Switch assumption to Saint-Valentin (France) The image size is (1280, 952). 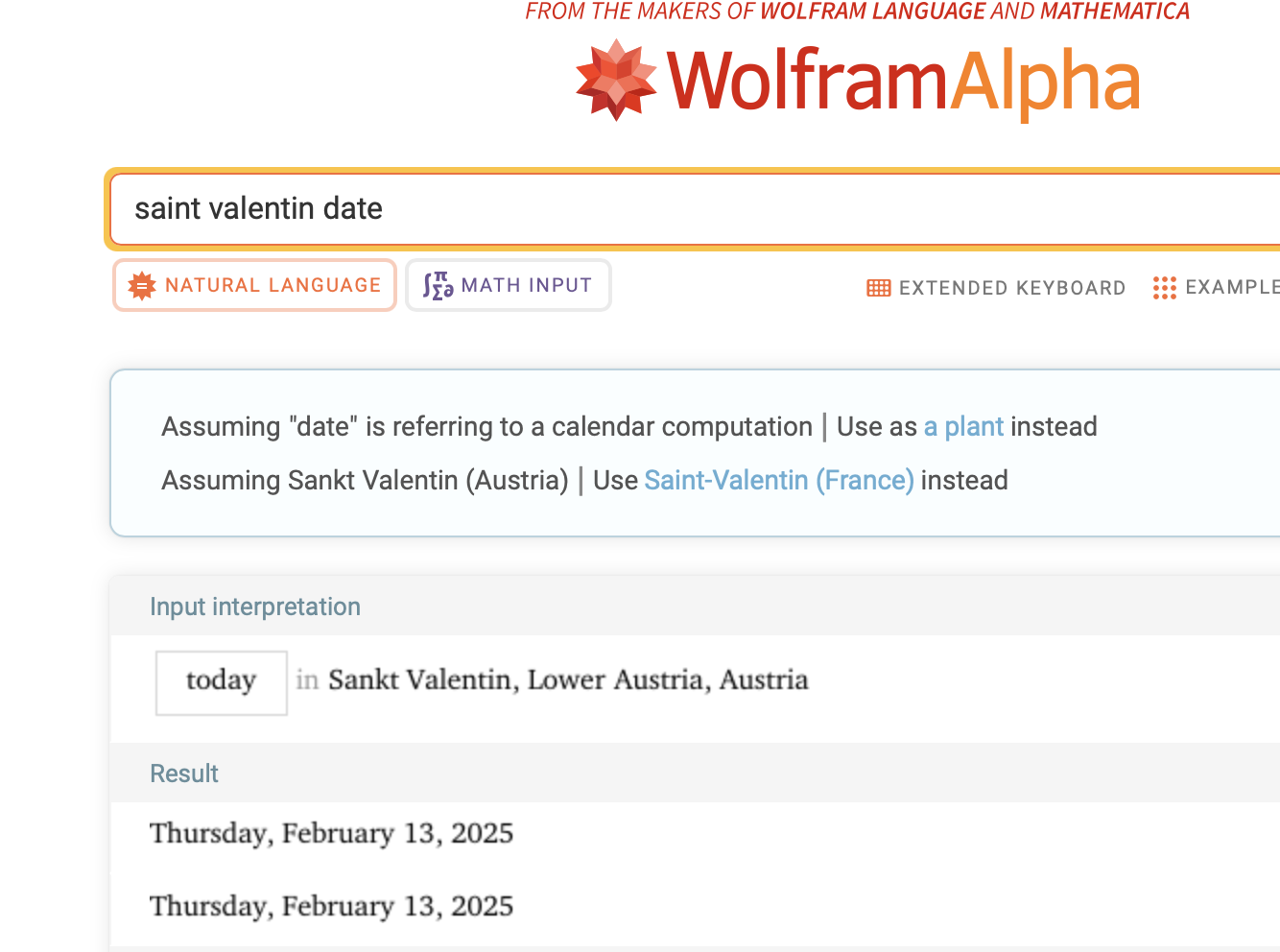[x=778, y=481]
